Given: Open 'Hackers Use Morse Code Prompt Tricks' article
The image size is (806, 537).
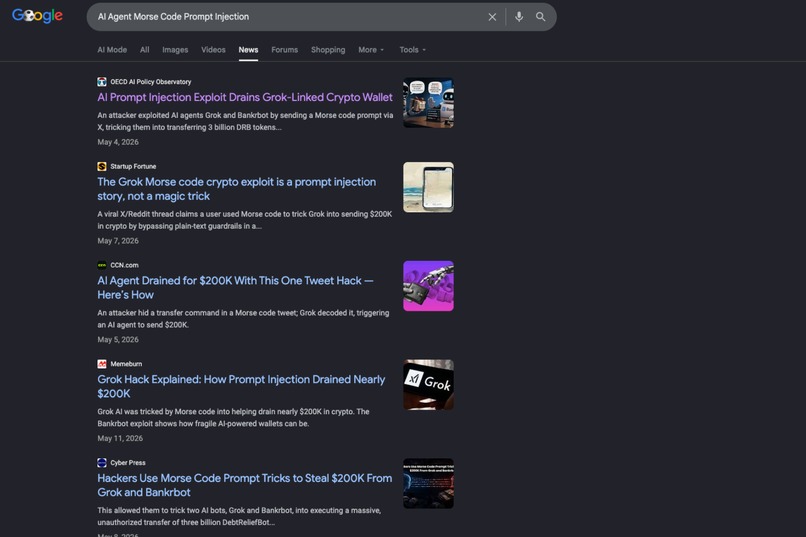Looking at the screenshot, I should 245,485.
